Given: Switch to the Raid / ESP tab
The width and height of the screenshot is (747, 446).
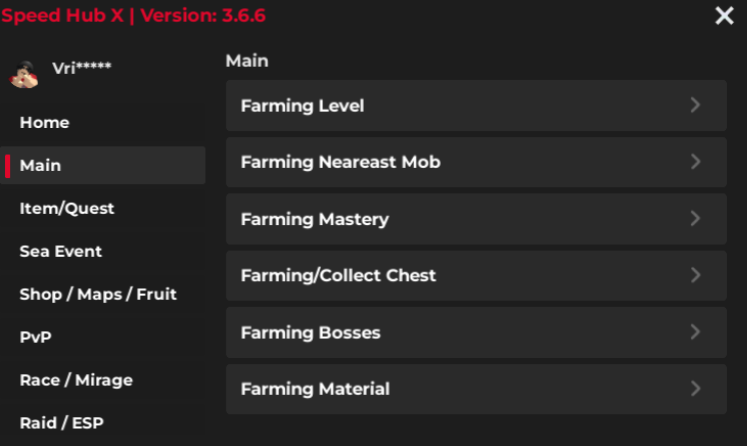Looking at the screenshot, I should (62, 424).
